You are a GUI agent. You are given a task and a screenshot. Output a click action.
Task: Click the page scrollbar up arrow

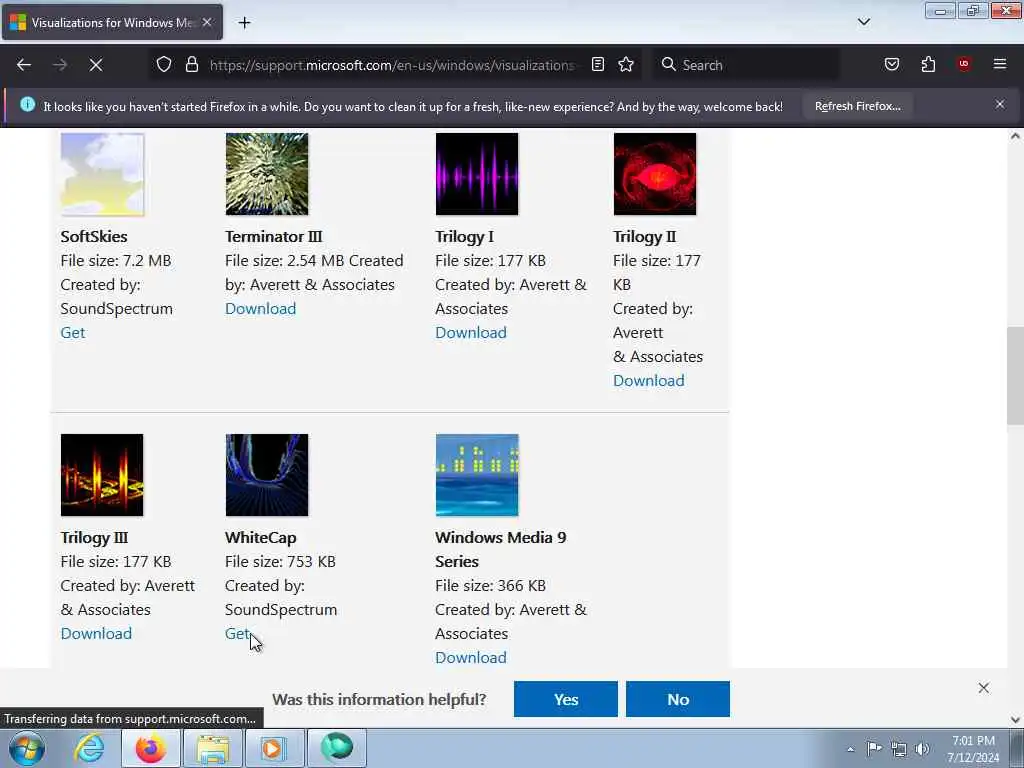click(1015, 136)
